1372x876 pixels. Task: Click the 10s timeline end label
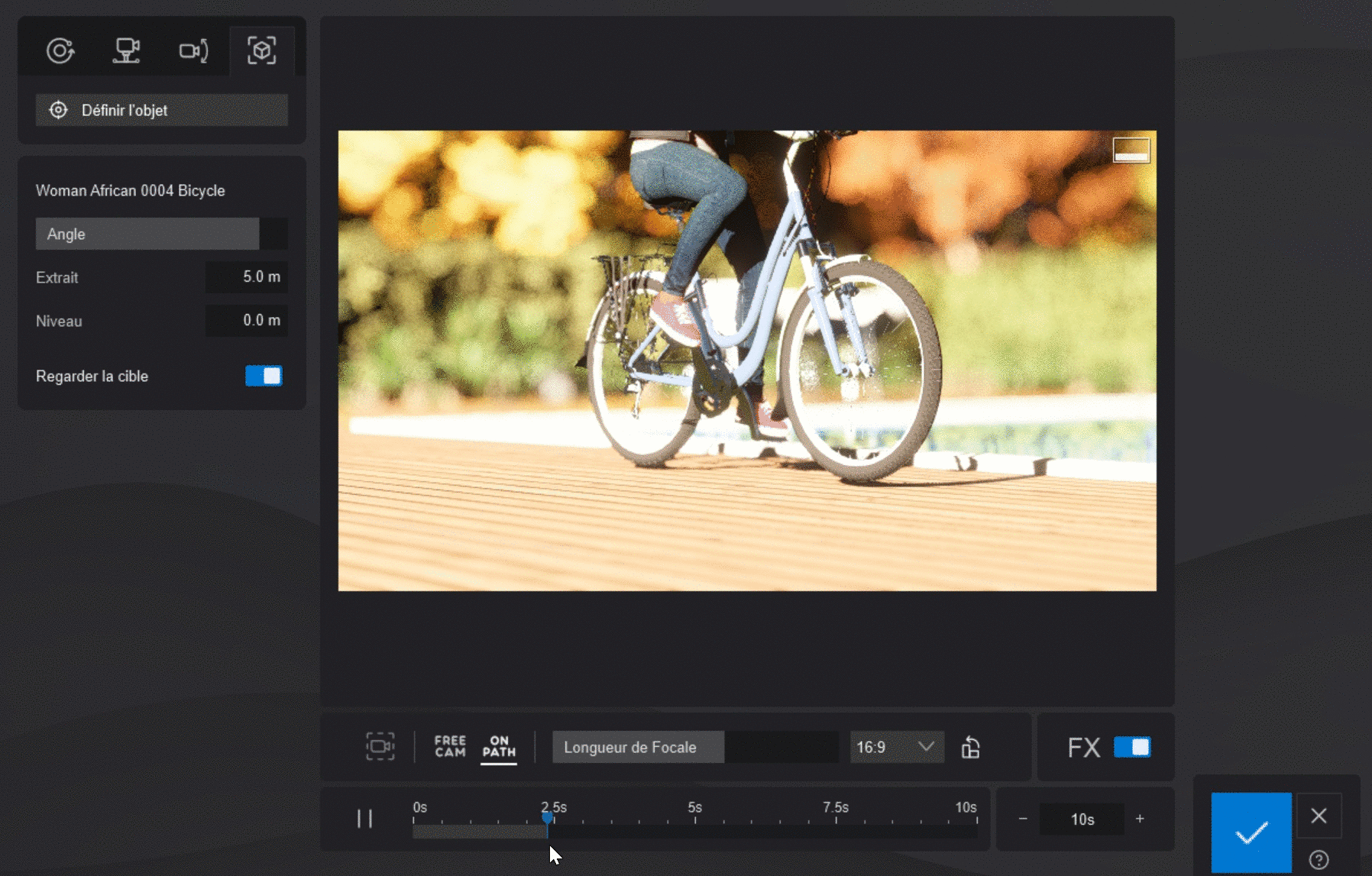coord(966,807)
